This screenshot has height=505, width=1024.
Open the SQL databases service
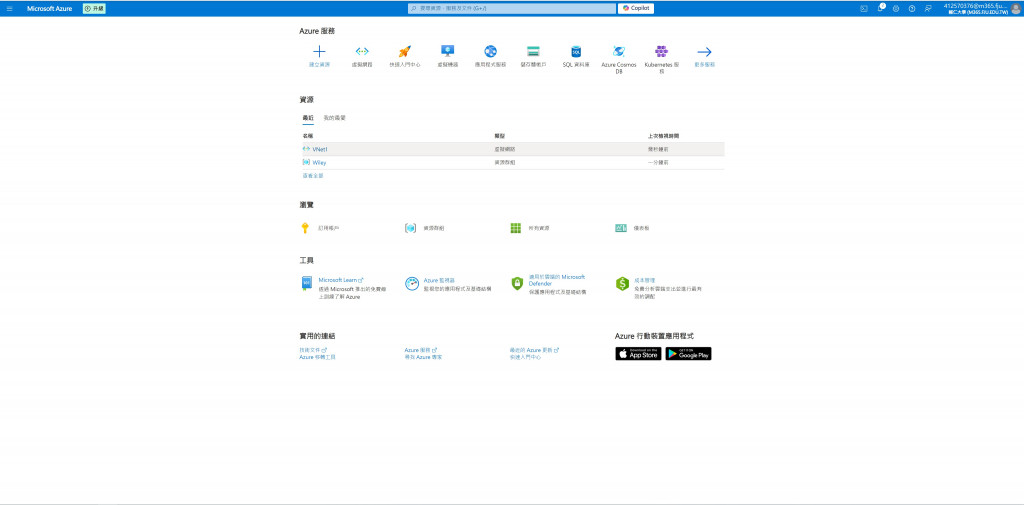pos(576,52)
